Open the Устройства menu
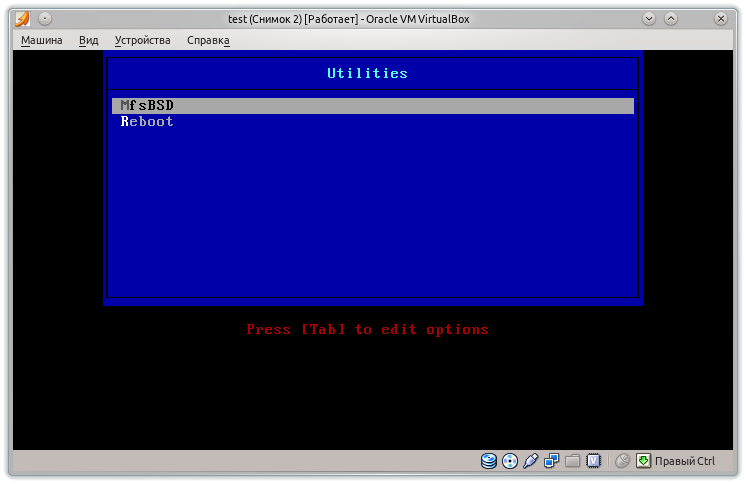Viewport: 746px width, 484px height. point(142,40)
